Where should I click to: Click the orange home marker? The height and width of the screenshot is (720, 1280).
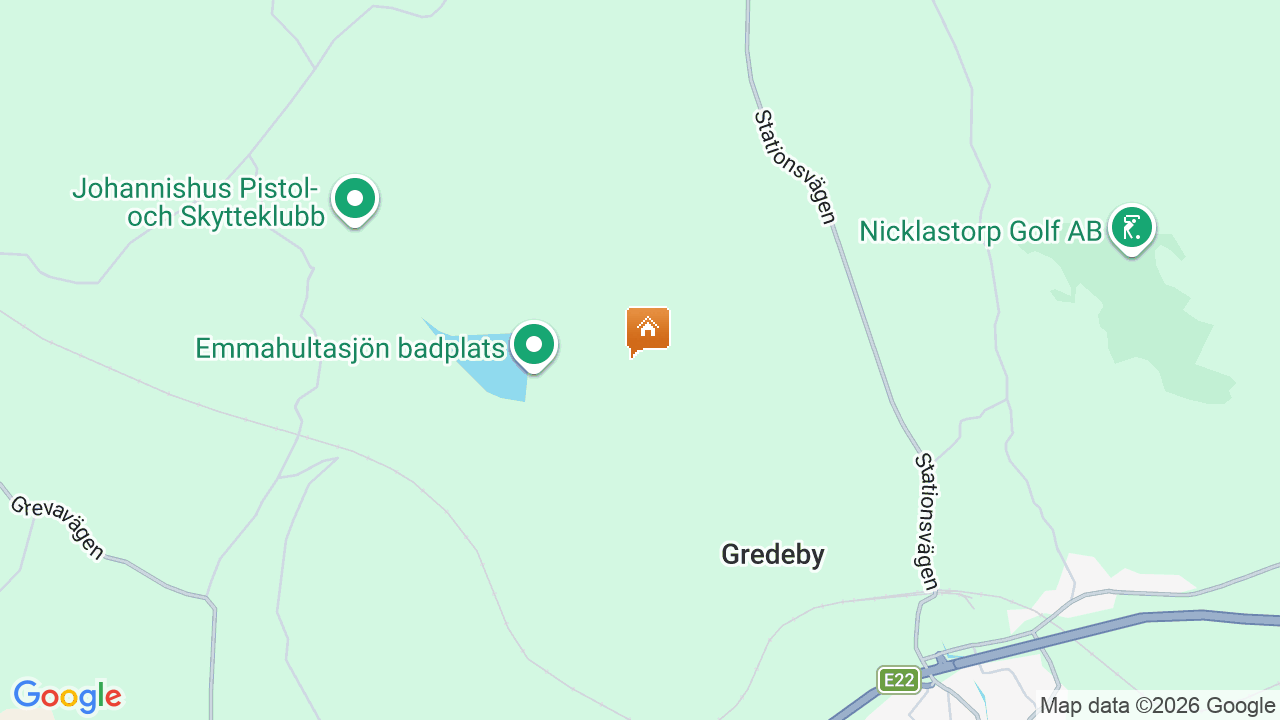(x=648, y=331)
